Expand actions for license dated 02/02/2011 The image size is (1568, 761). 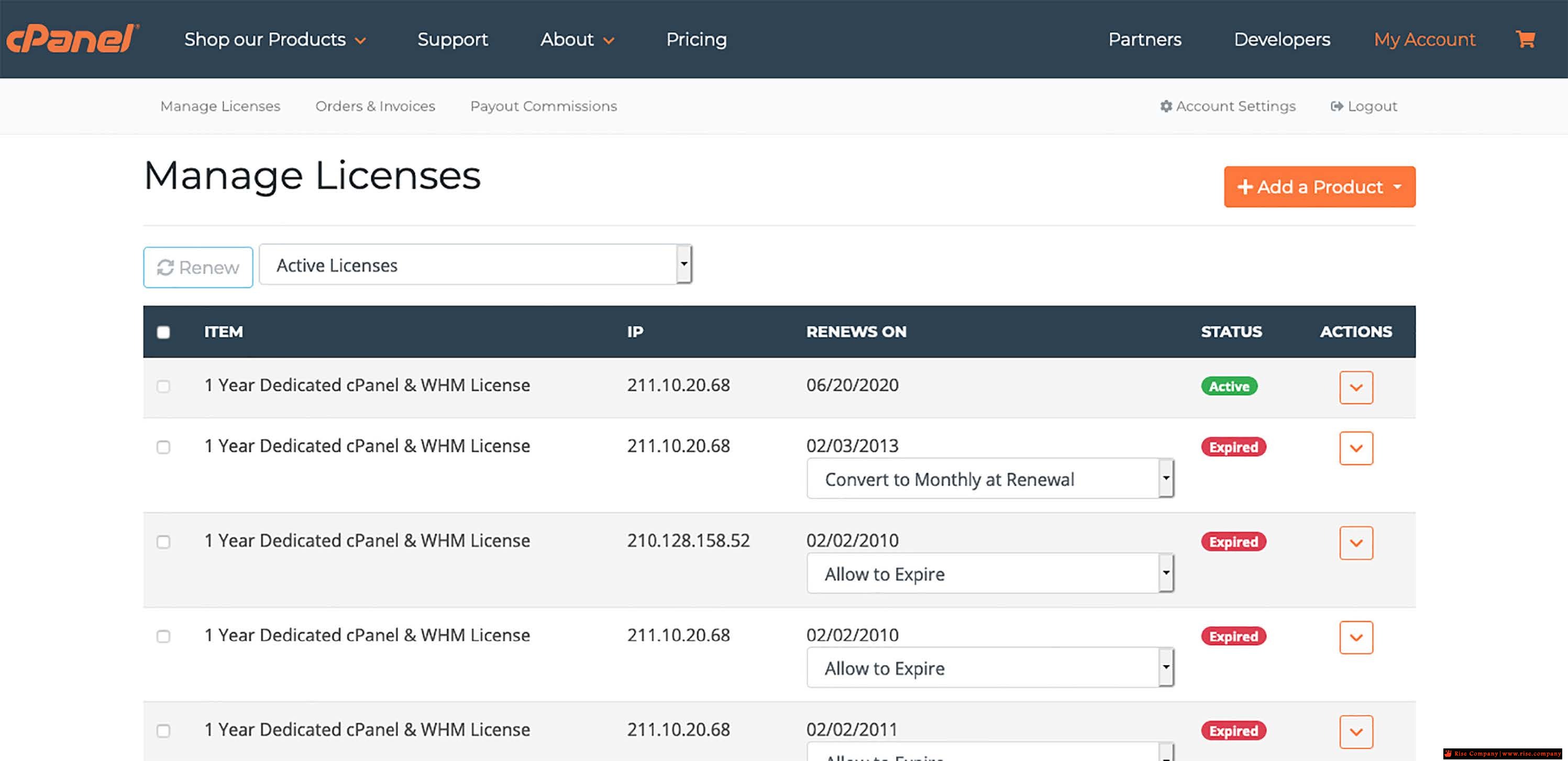tap(1356, 732)
